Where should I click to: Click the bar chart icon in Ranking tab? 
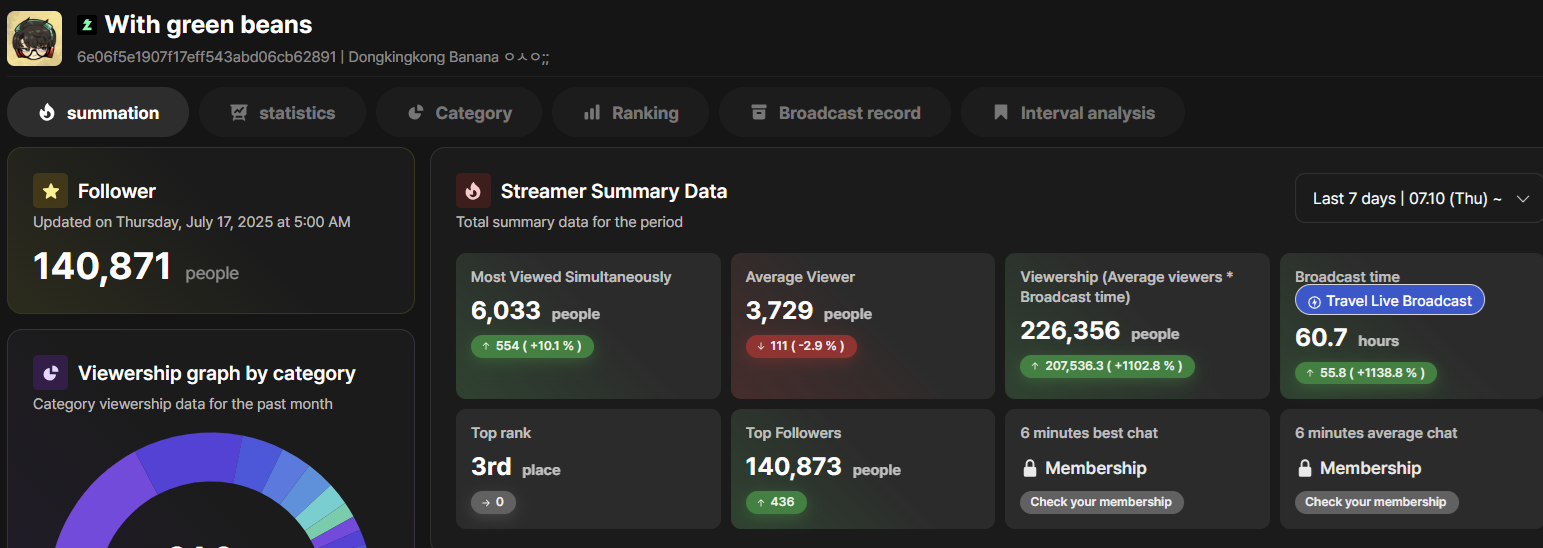click(592, 113)
